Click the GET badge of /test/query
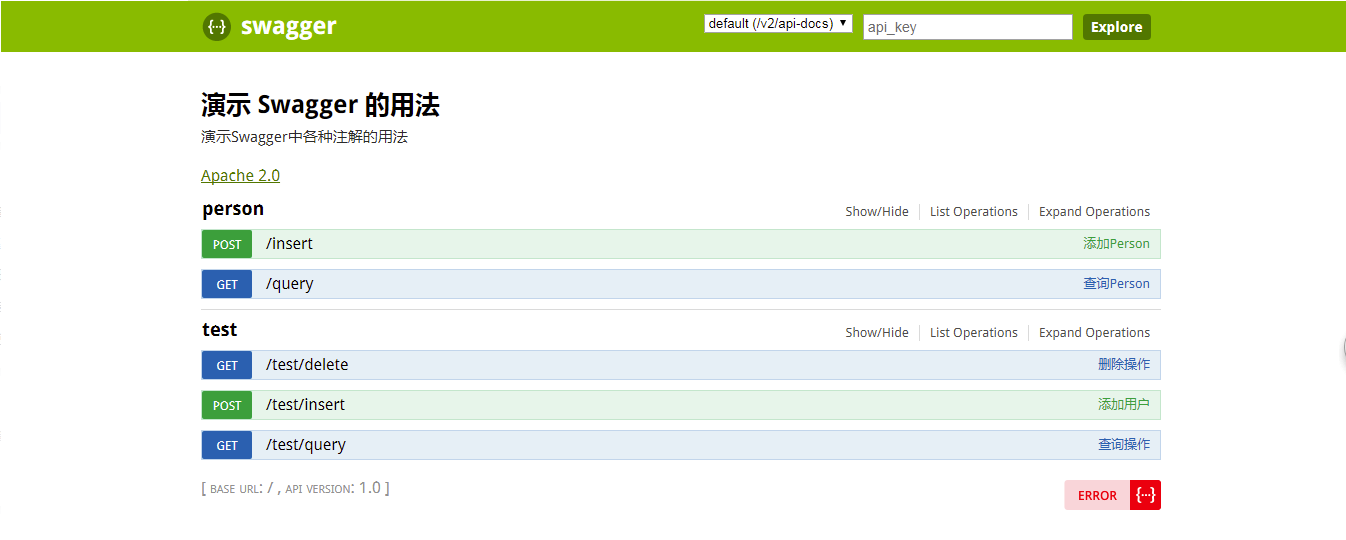The height and width of the screenshot is (540, 1346). [227, 445]
